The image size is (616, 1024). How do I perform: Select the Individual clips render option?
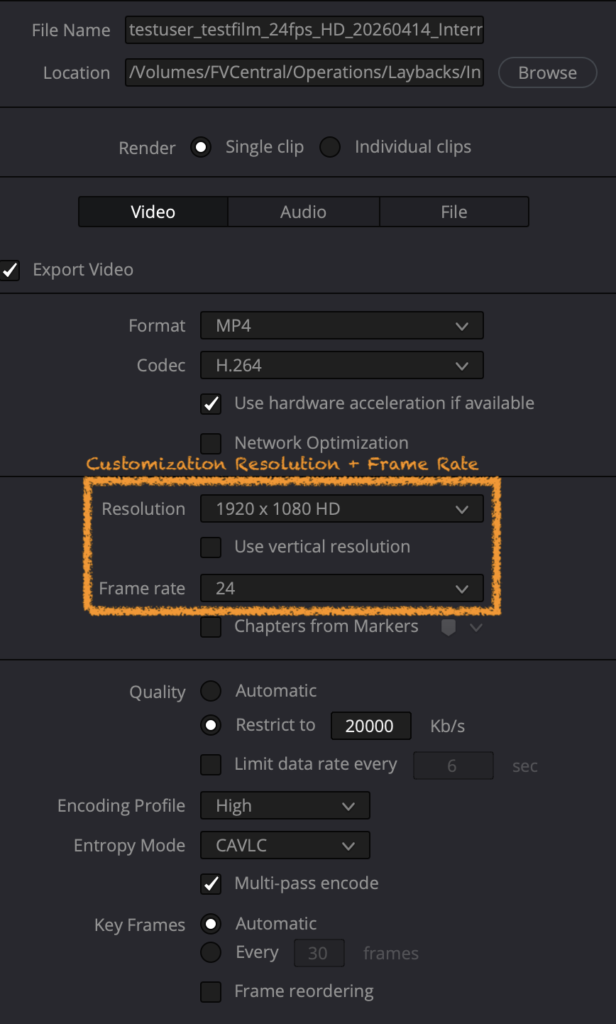(330, 147)
